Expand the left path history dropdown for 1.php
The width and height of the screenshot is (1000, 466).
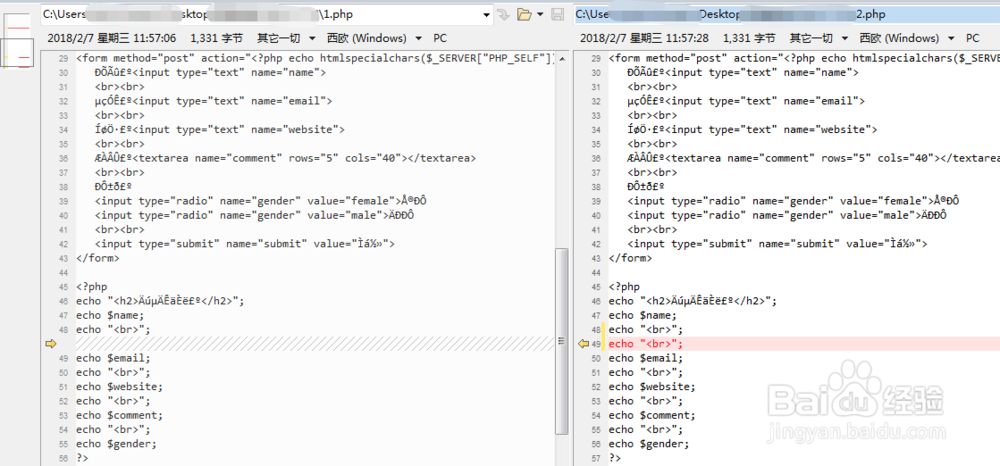click(x=487, y=14)
